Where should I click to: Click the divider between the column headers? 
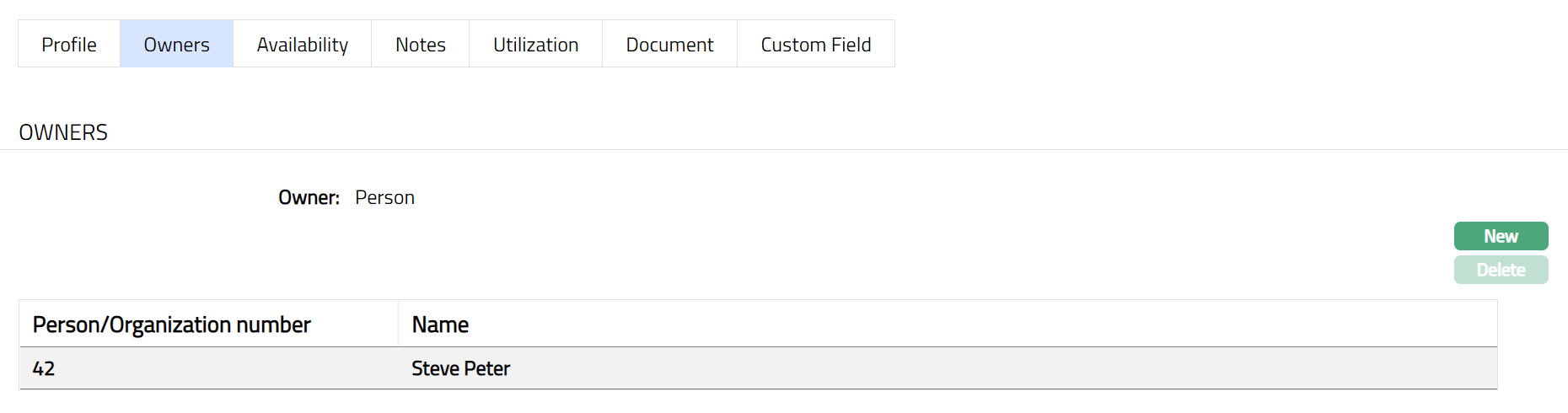pyautogui.click(x=398, y=324)
